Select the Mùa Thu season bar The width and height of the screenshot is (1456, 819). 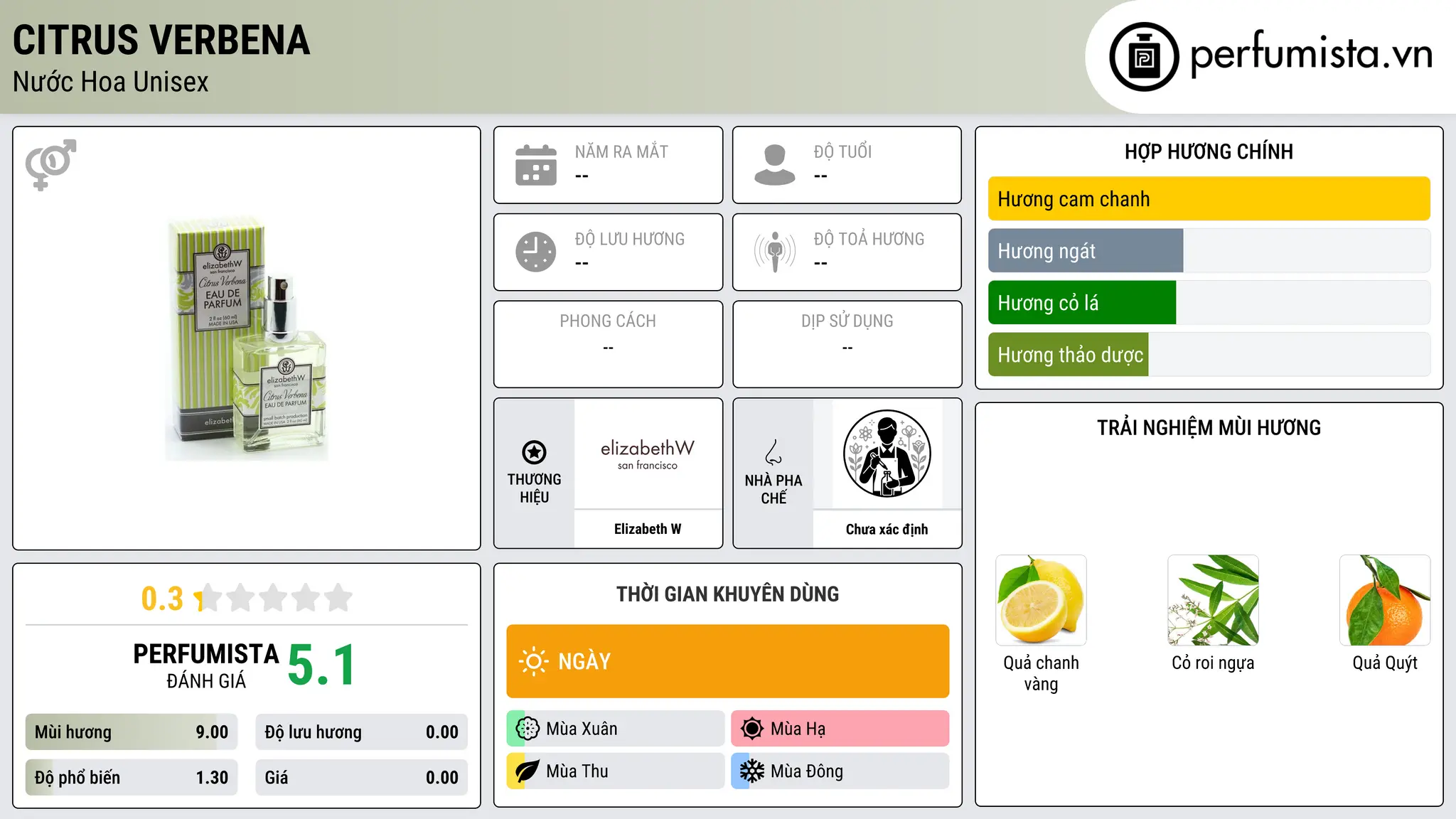point(616,771)
